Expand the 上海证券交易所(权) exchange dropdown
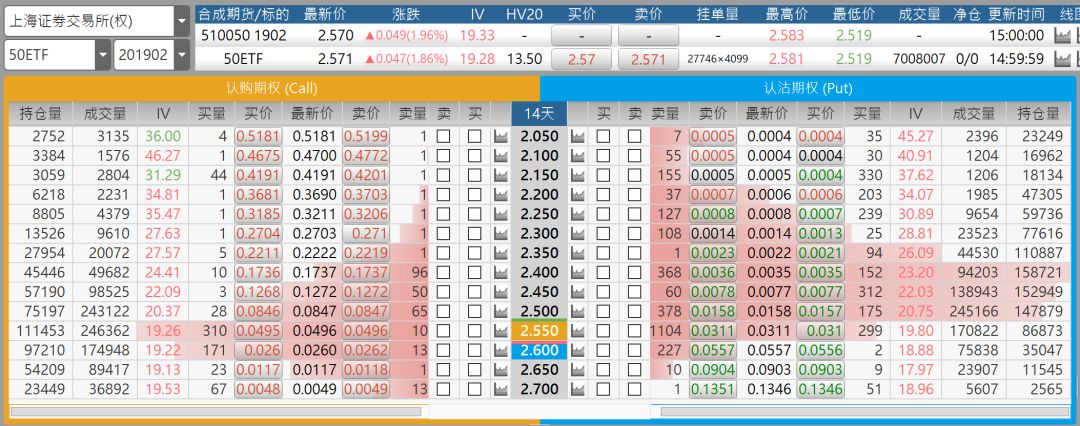Image resolution: width=1080 pixels, height=426 pixels. (182, 21)
